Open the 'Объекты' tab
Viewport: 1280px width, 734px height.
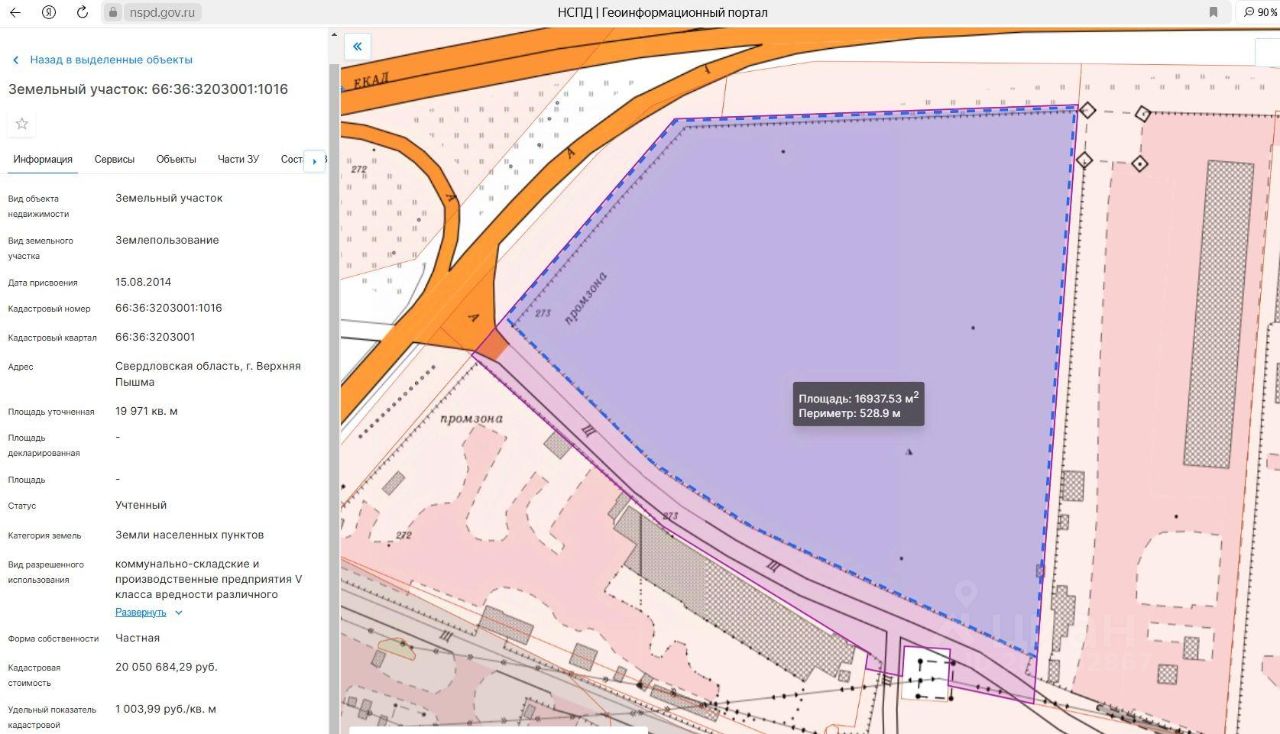click(x=176, y=160)
